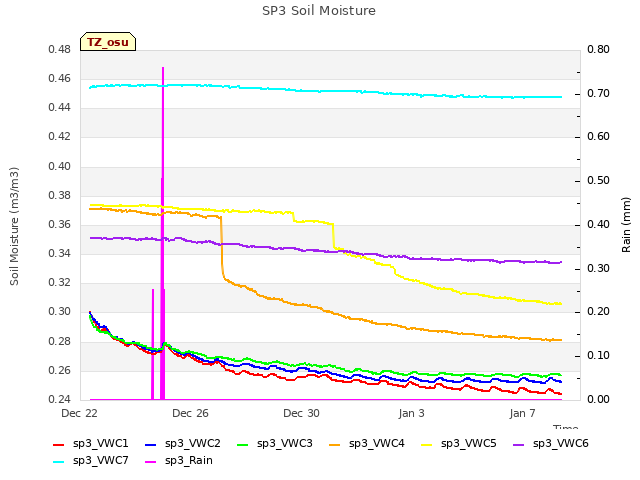Click the purple sp3_VWC6 line
The height and width of the screenshot is (480, 640).
325,251
